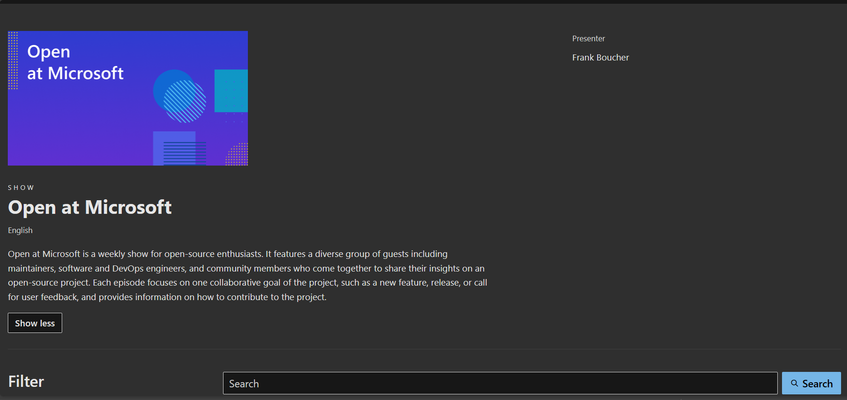Click the first line of the show description
Image resolution: width=847 pixels, height=400 pixels.
coord(227,254)
